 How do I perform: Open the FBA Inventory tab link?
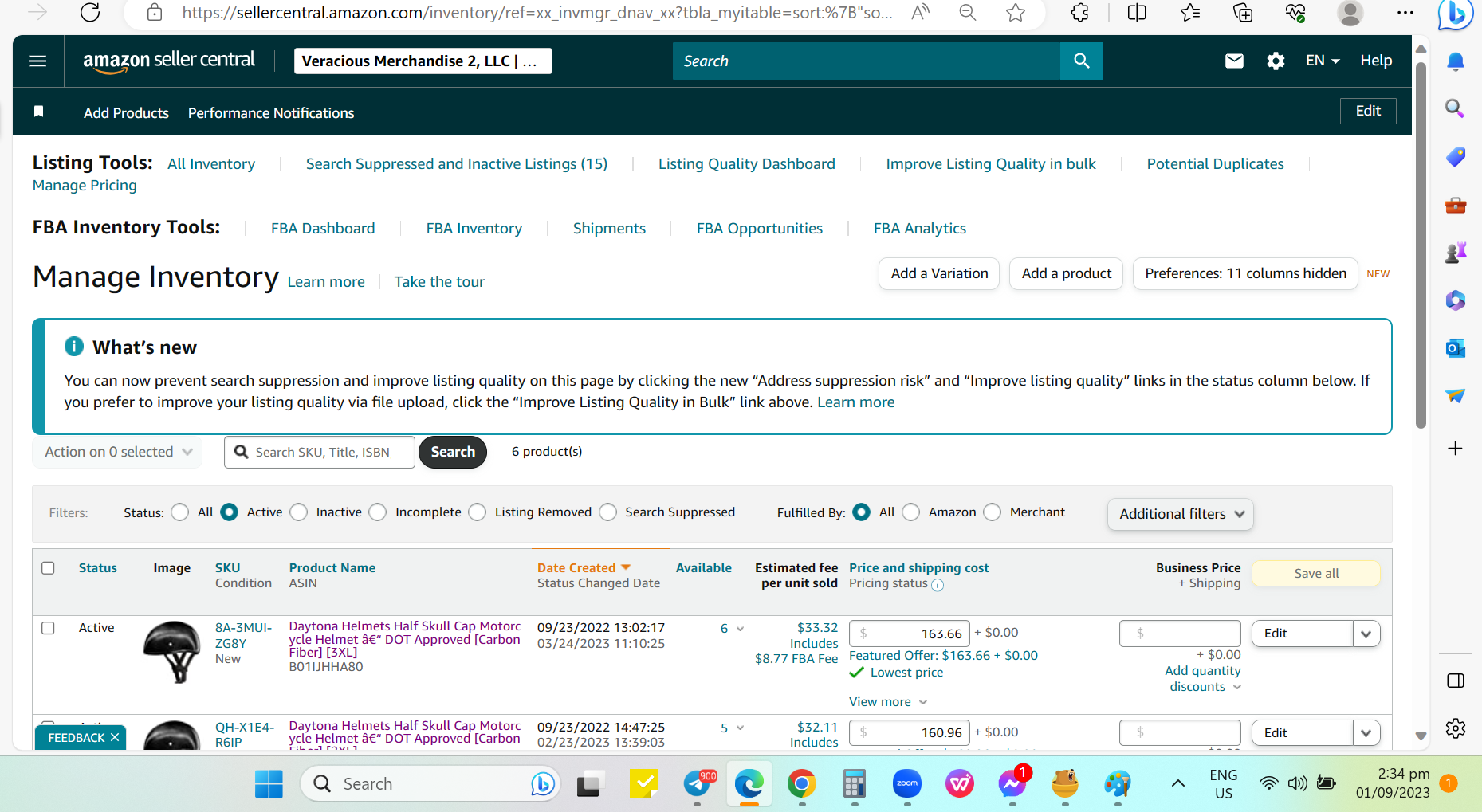pos(474,229)
